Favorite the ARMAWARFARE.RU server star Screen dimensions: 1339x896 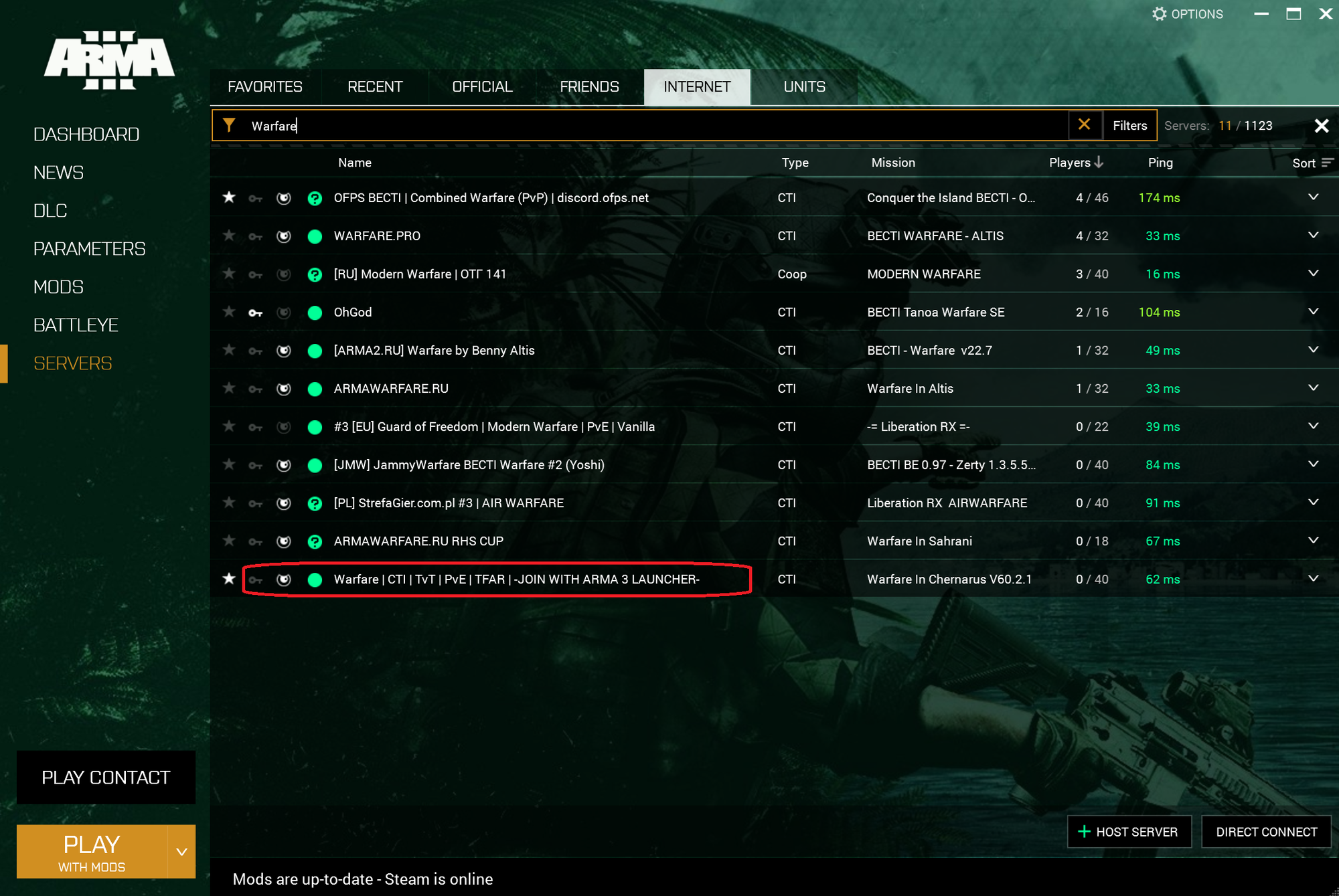pyautogui.click(x=229, y=388)
